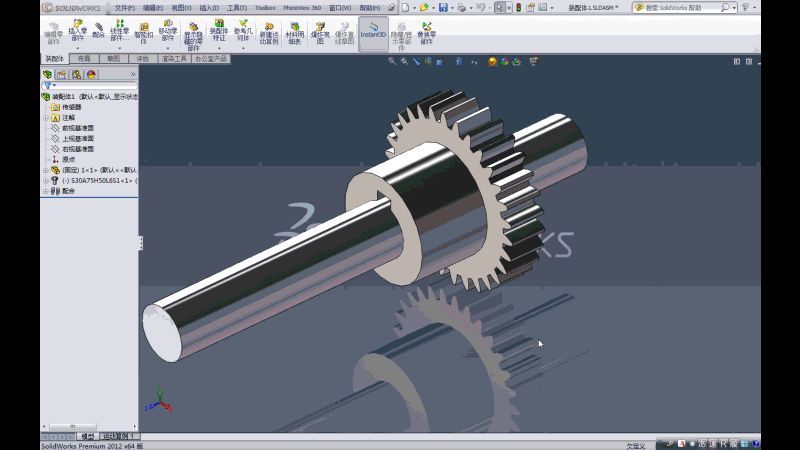Open the Linear Component Pattern dropdown arrow
The width and height of the screenshot is (800, 450).
point(119,48)
